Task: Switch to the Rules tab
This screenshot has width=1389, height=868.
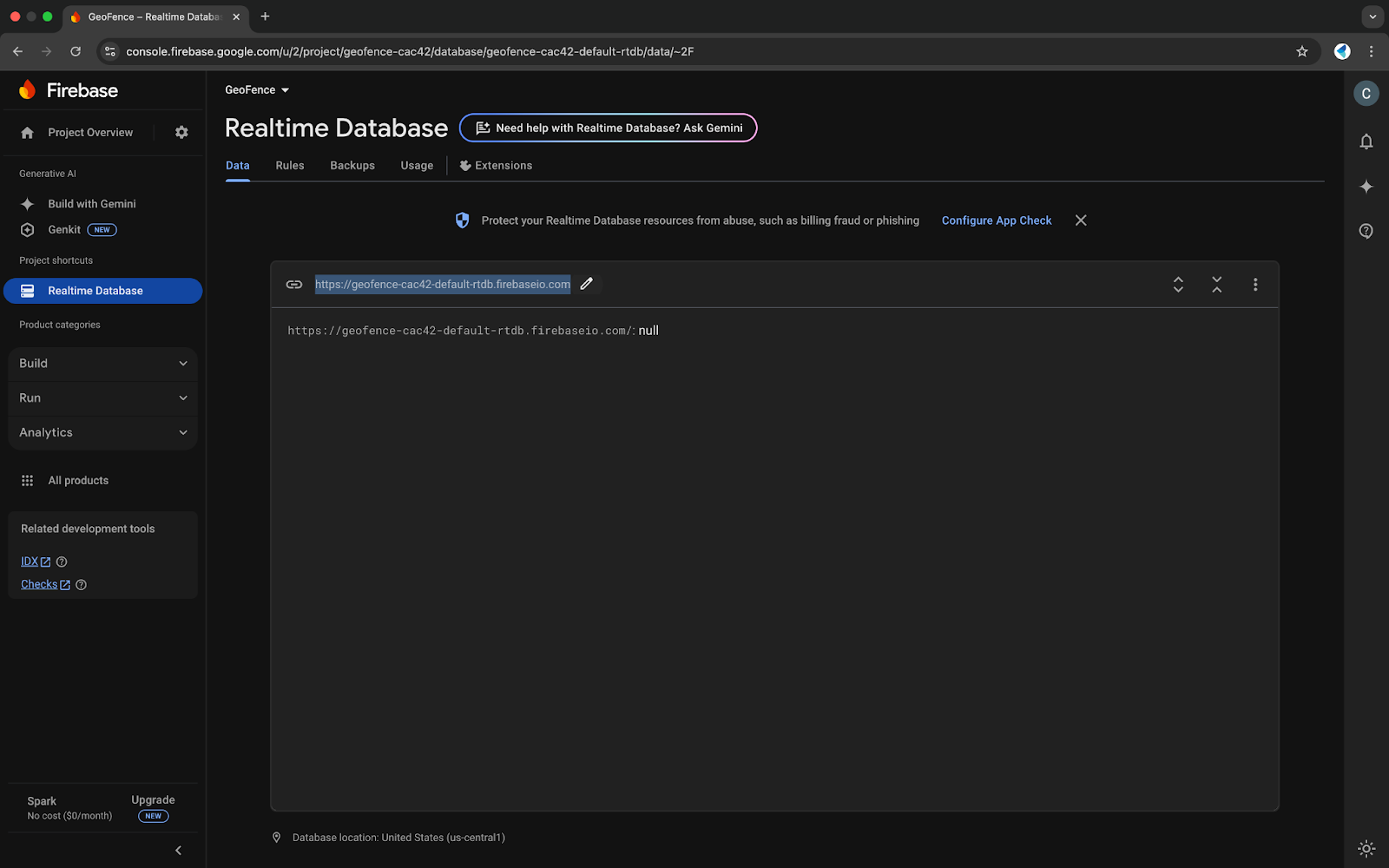Action: coord(290,166)
